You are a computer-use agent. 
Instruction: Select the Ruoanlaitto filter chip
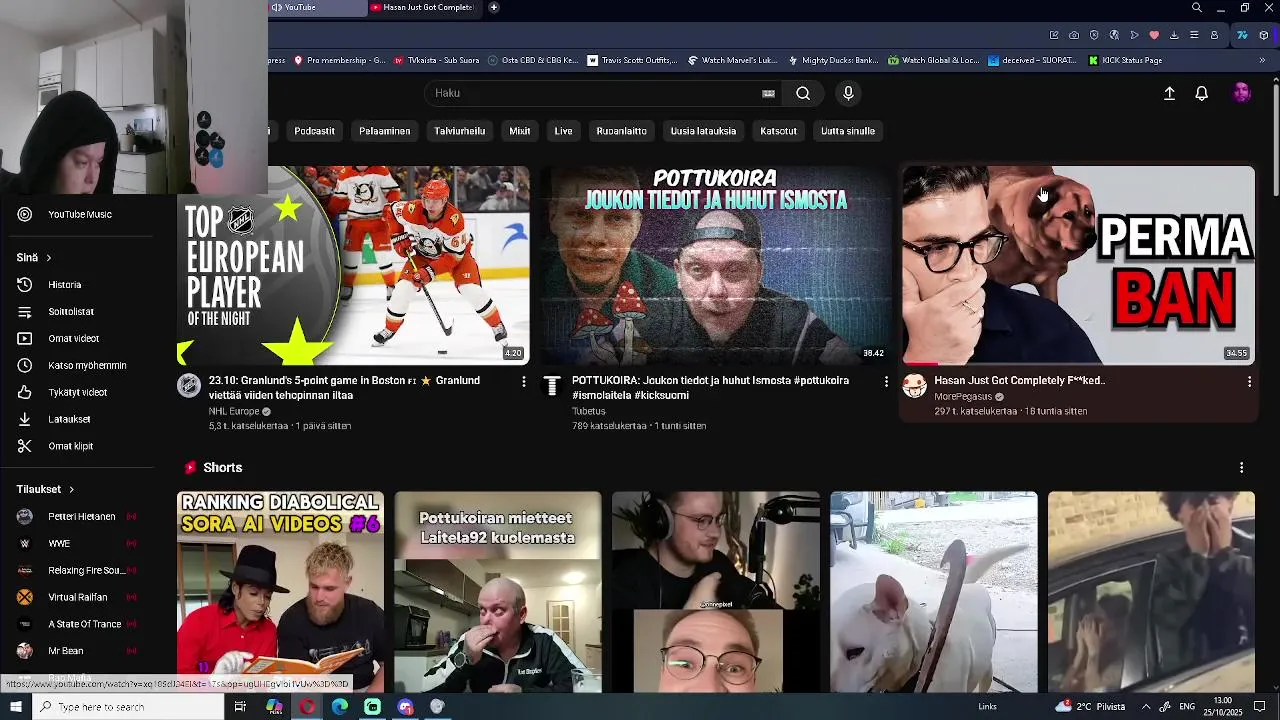[622, 131]
